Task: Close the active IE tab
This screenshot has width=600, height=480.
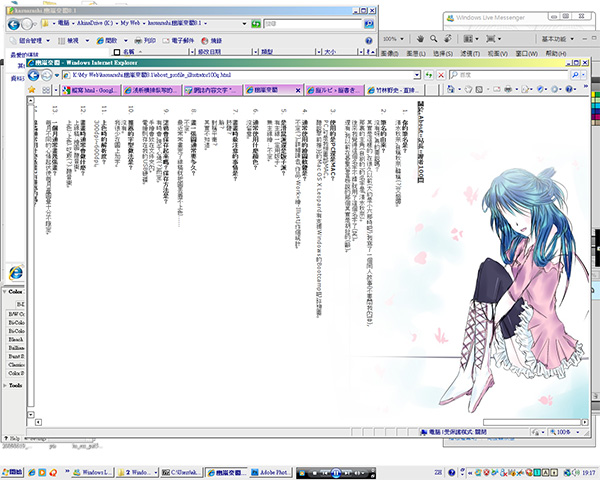Action: [x=298, y=90]
